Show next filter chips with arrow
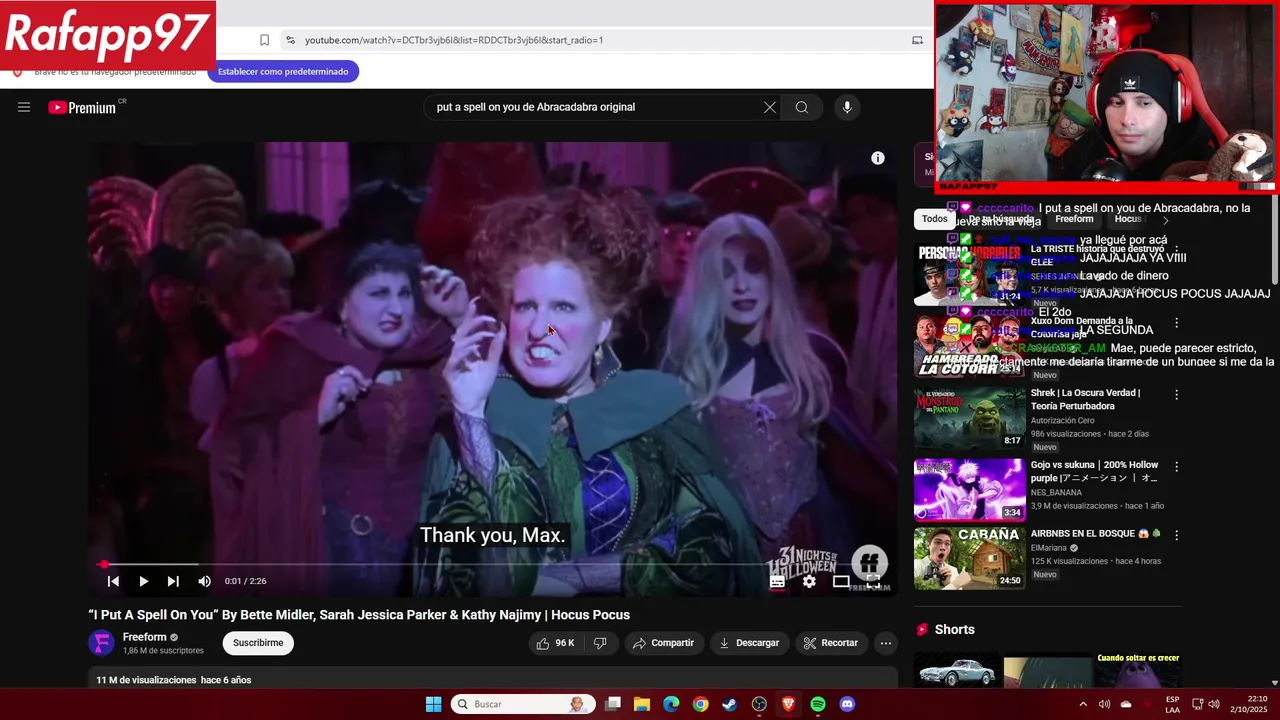Screen dimensions: 1280x720 click(1165, 220)
